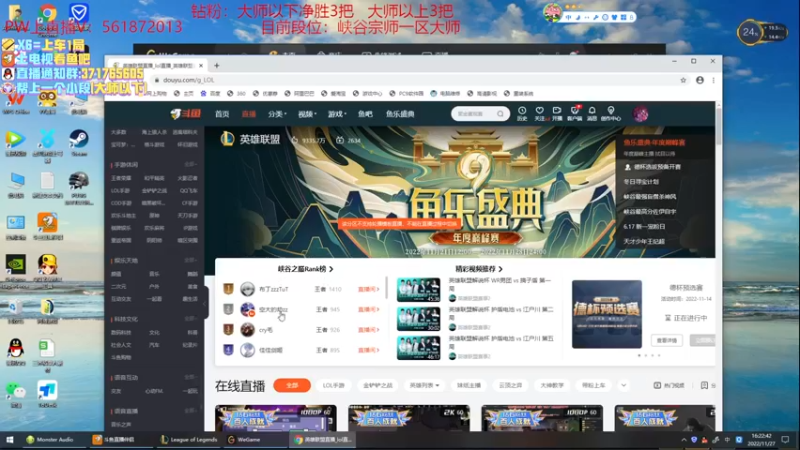Viewport: 800px width, 450px height.
Task: Open 鱼吧 in Douyu nav
Action: point(365,114)
